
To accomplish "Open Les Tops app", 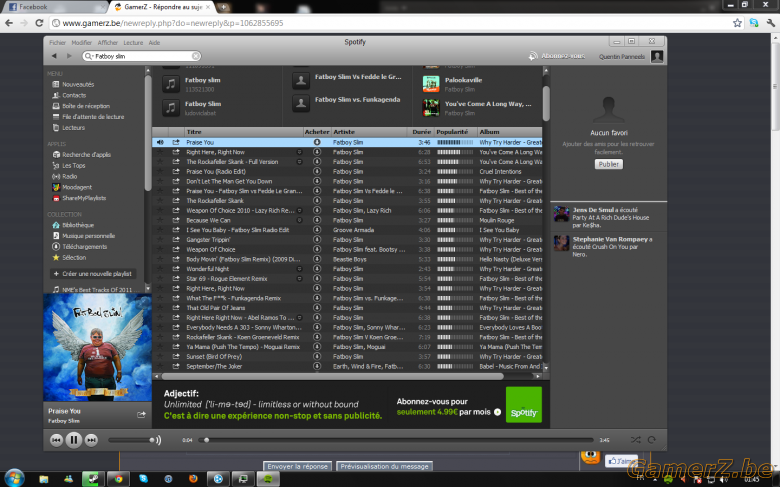I will 69,166.
